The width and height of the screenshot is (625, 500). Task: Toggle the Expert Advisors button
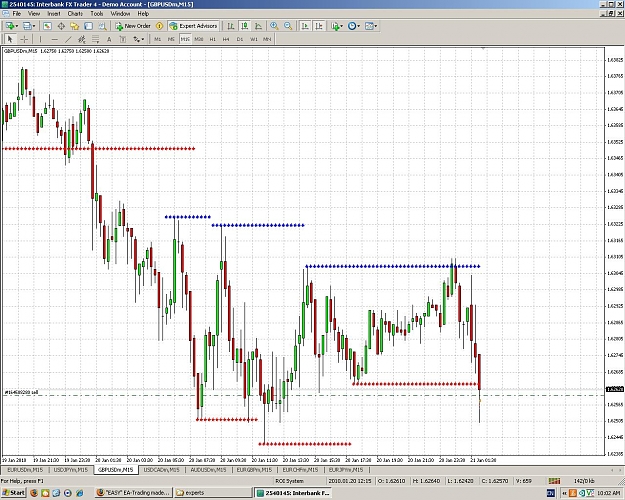193,26
